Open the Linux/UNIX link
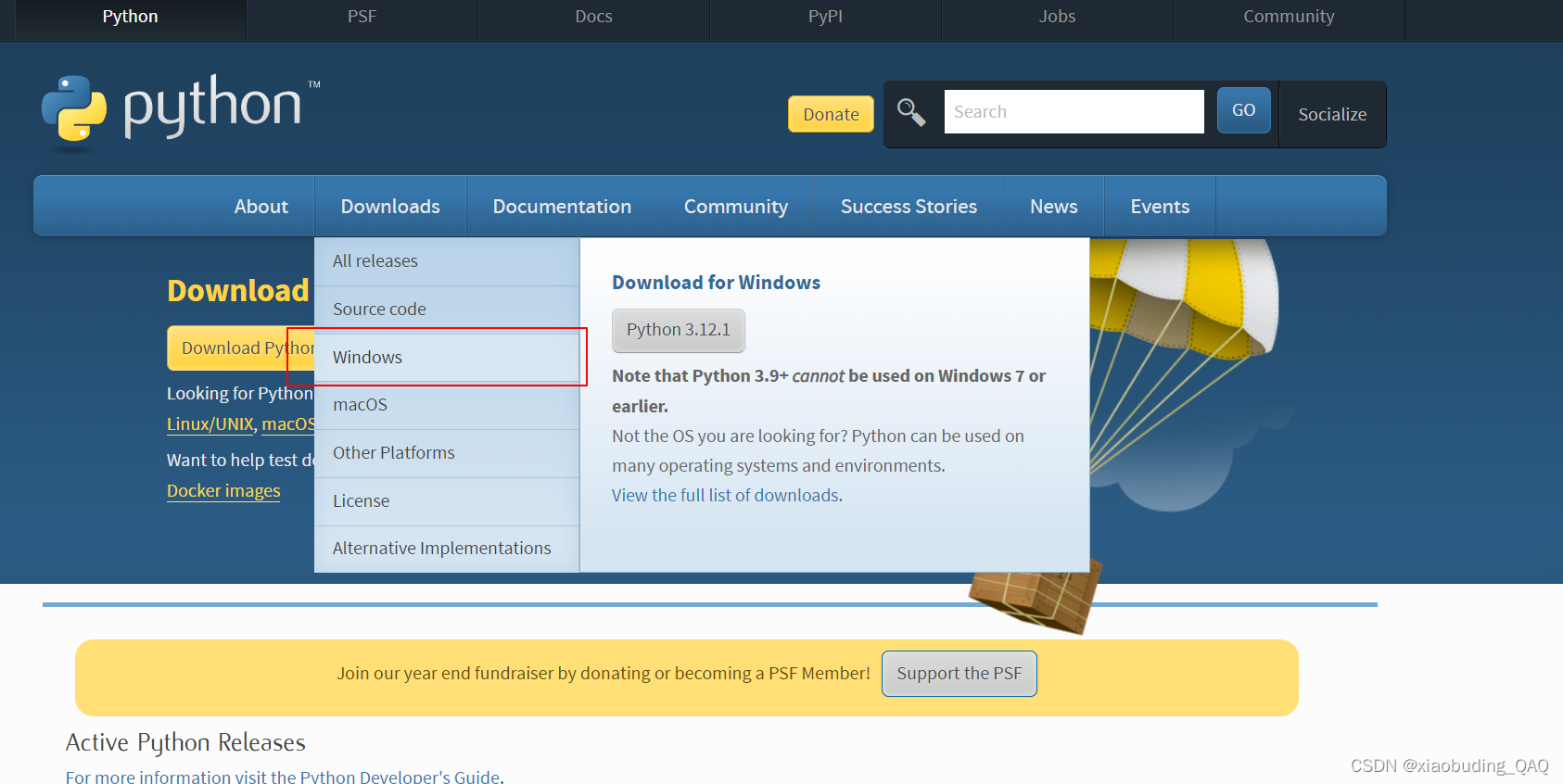1563x784 pixels. 210,424
